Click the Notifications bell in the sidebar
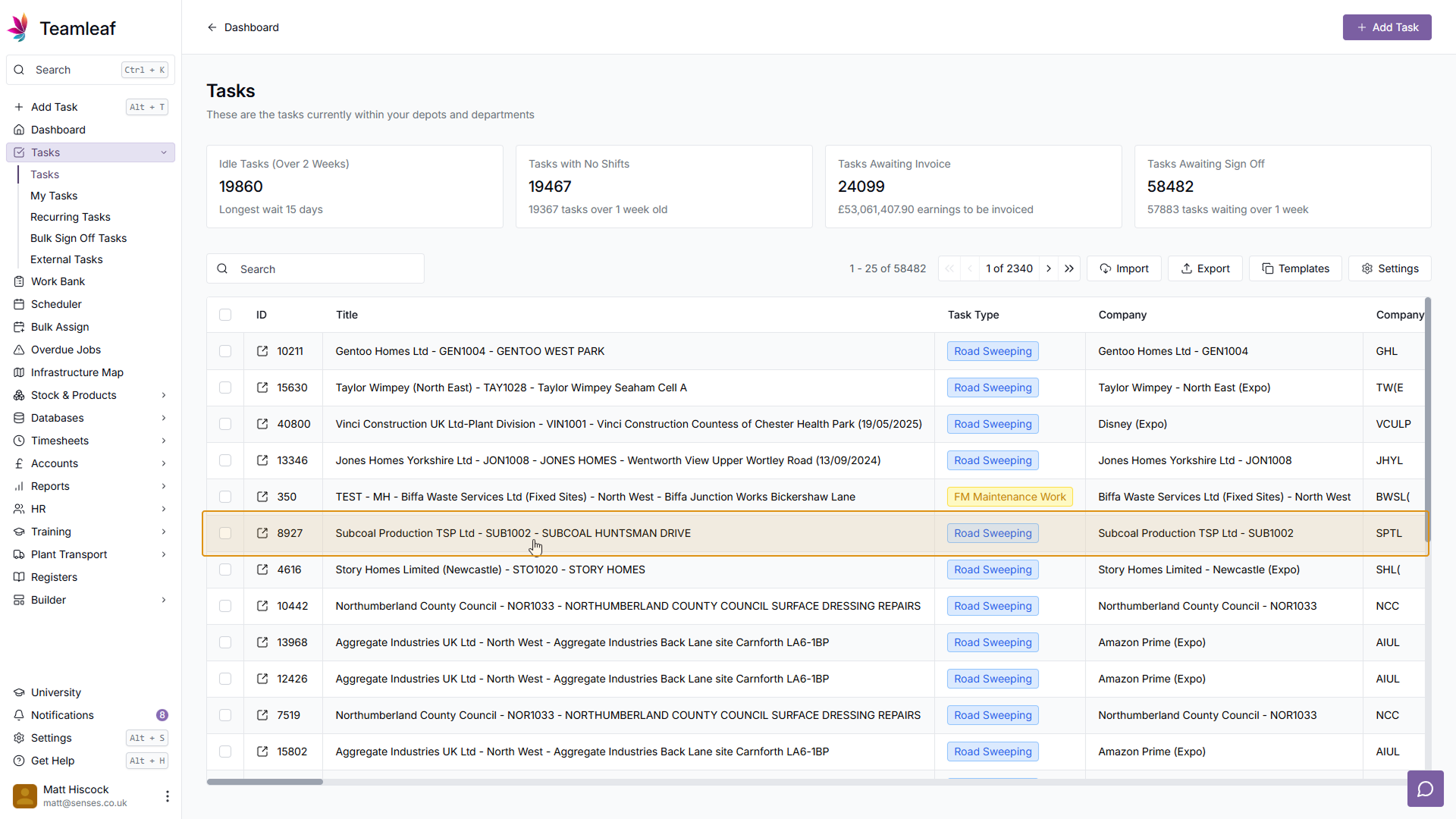The height and width of the screenshot is (819, 1456). coord(62,715)
